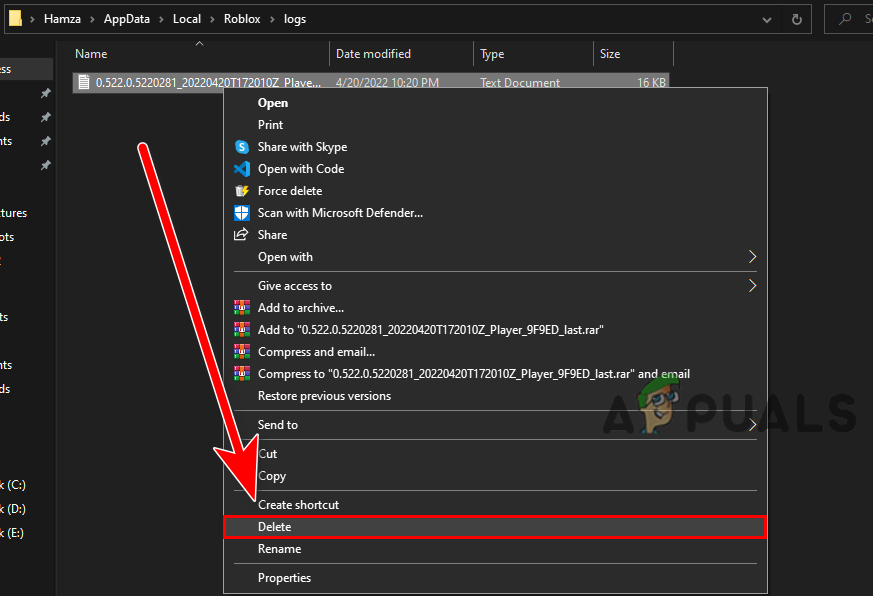The image size is (873, 596).
Task: Click Create shortcut menu entry
Action: point(298,505)
